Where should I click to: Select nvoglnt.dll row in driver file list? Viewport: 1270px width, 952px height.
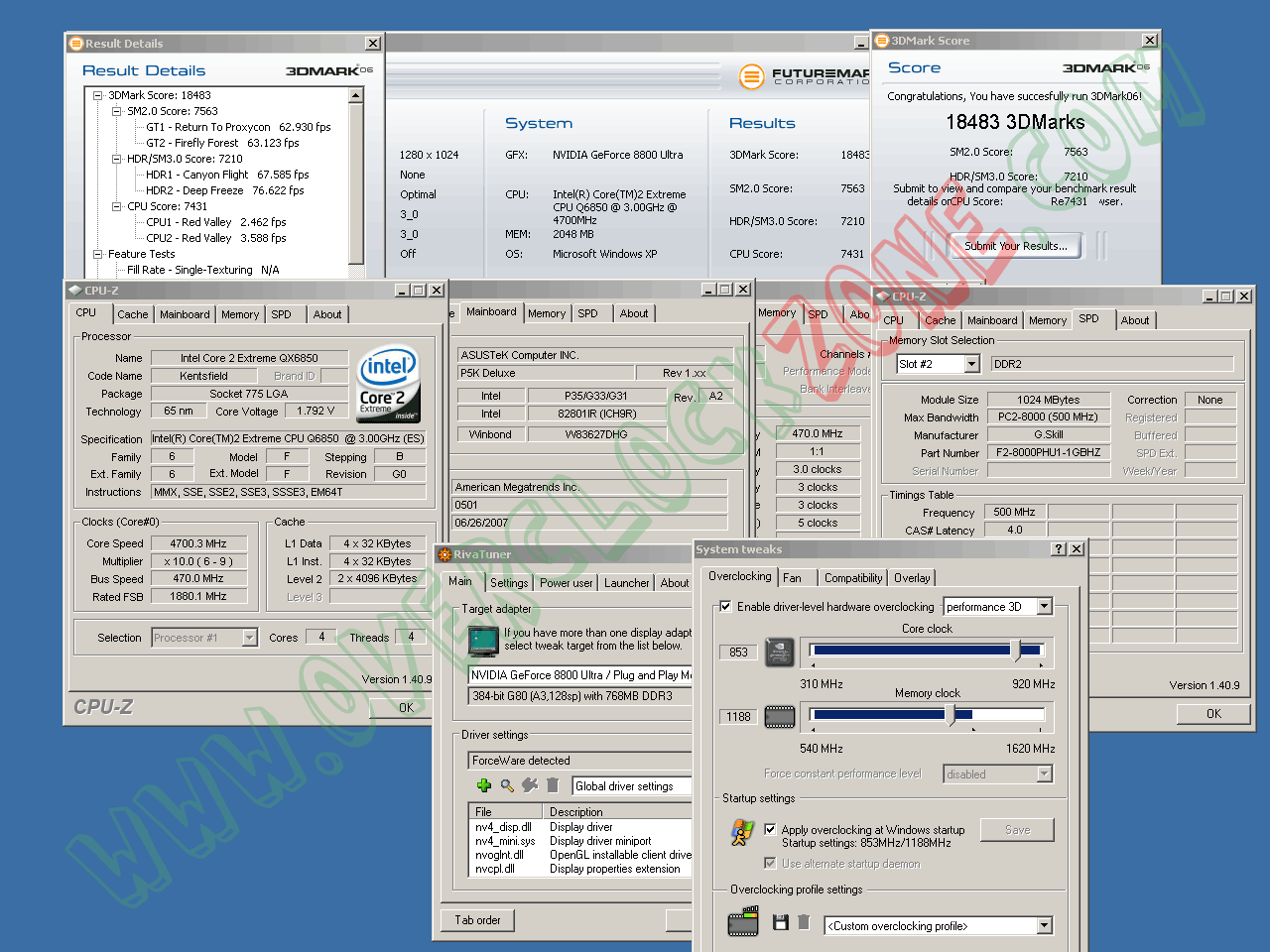pos(581,855)
